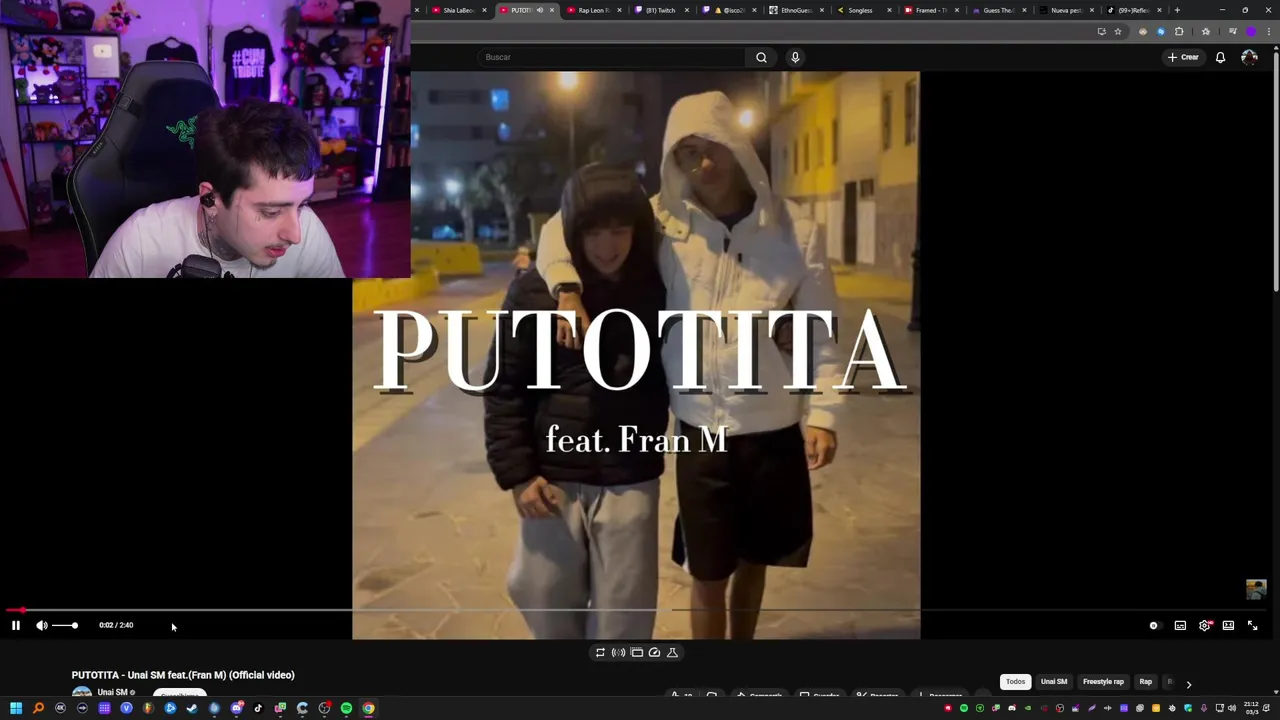This screenshot has height=720, width=1280.
Task: Select the Unai SM filter chip
Action: [x=1054, y=682]
